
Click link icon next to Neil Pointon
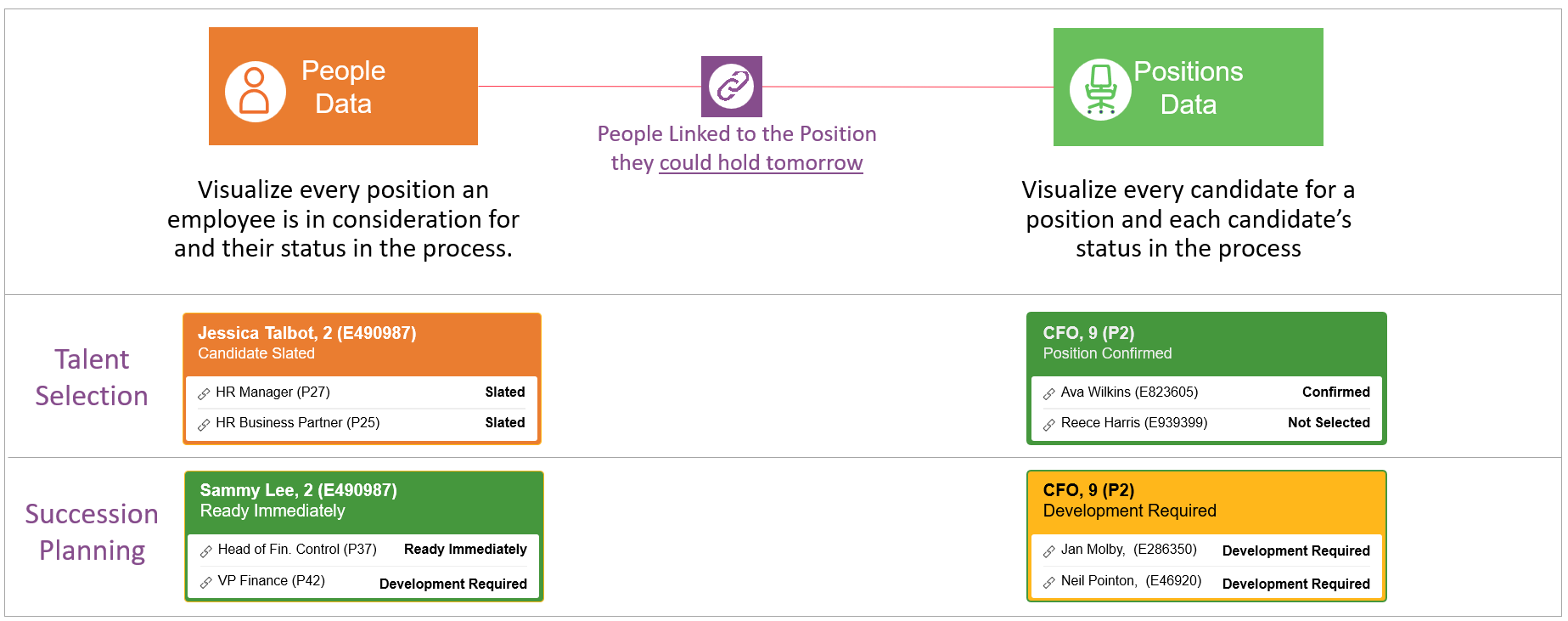(1049, 582)
